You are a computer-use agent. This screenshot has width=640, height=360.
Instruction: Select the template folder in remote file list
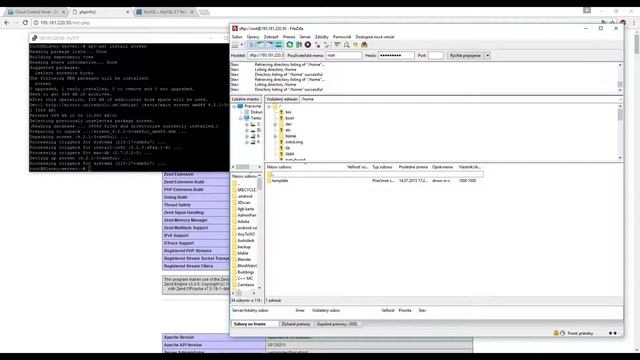tap(280, 180)
